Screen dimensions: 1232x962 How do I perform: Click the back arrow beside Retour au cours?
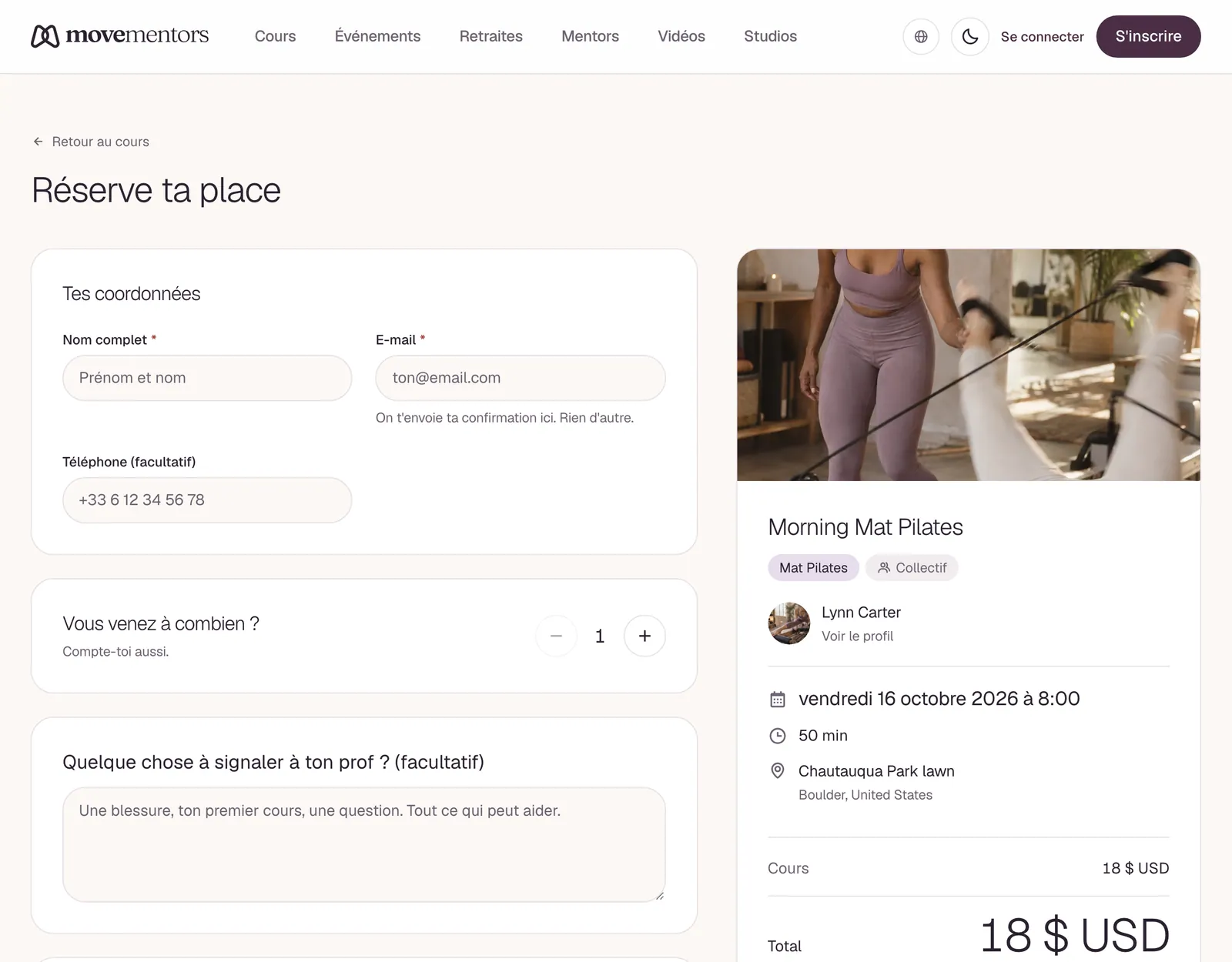[38, 142]
